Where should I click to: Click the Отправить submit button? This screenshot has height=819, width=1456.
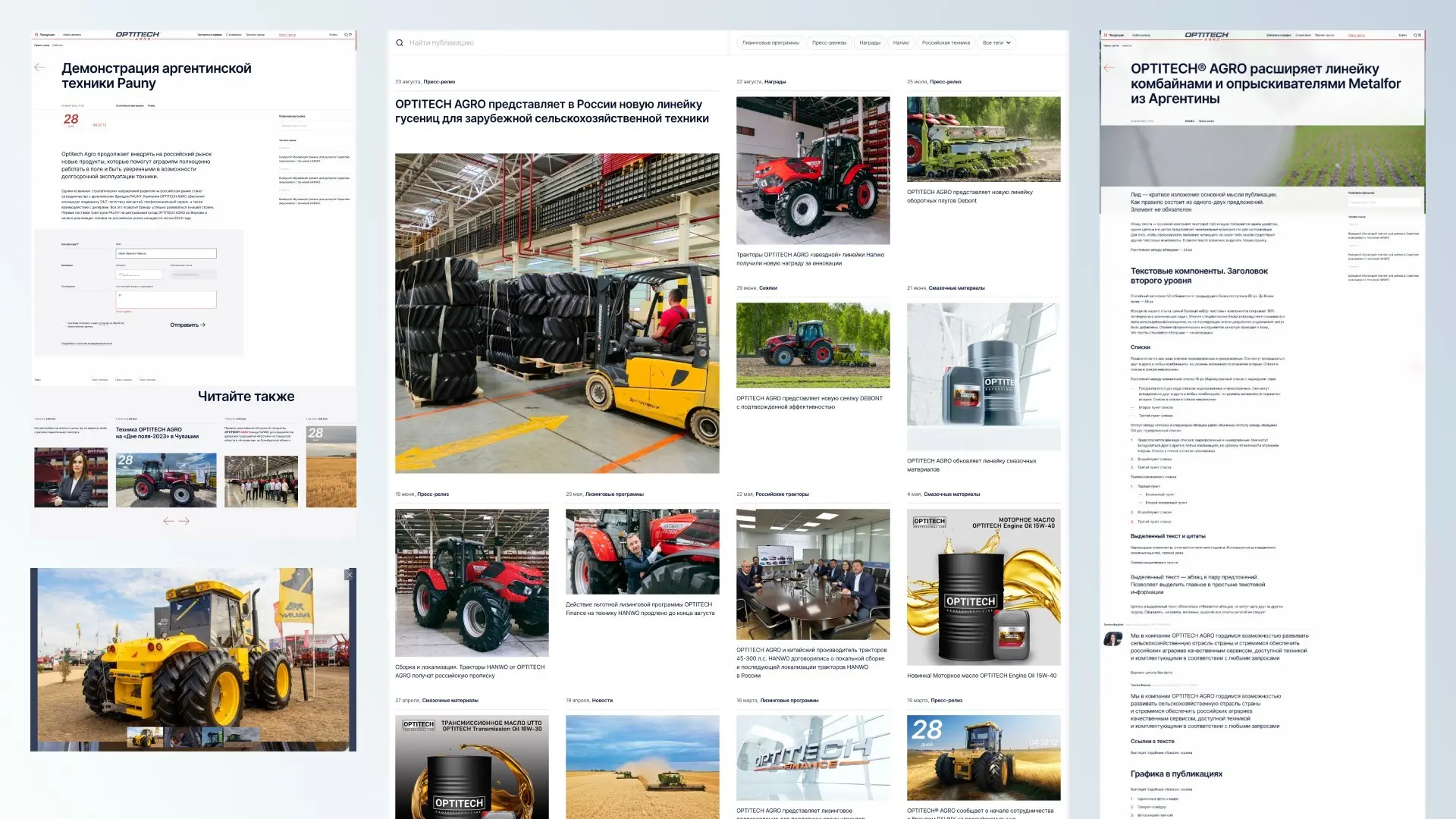tap(187, 325)
